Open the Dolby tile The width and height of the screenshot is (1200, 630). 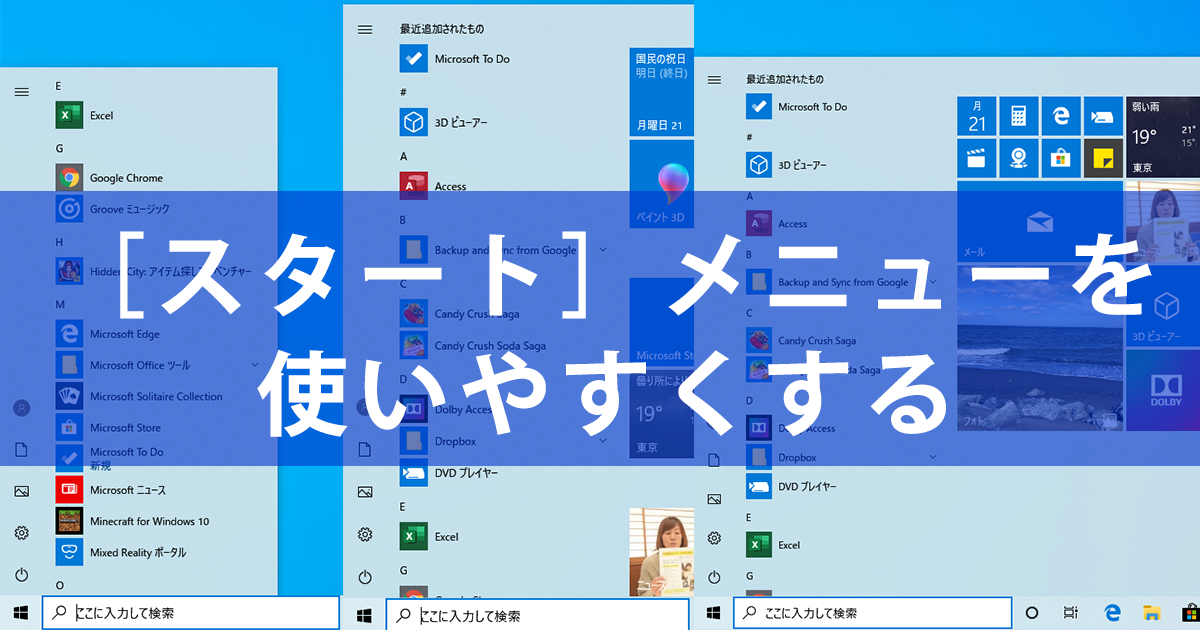pyautogui.click(x=1163, y=390)
